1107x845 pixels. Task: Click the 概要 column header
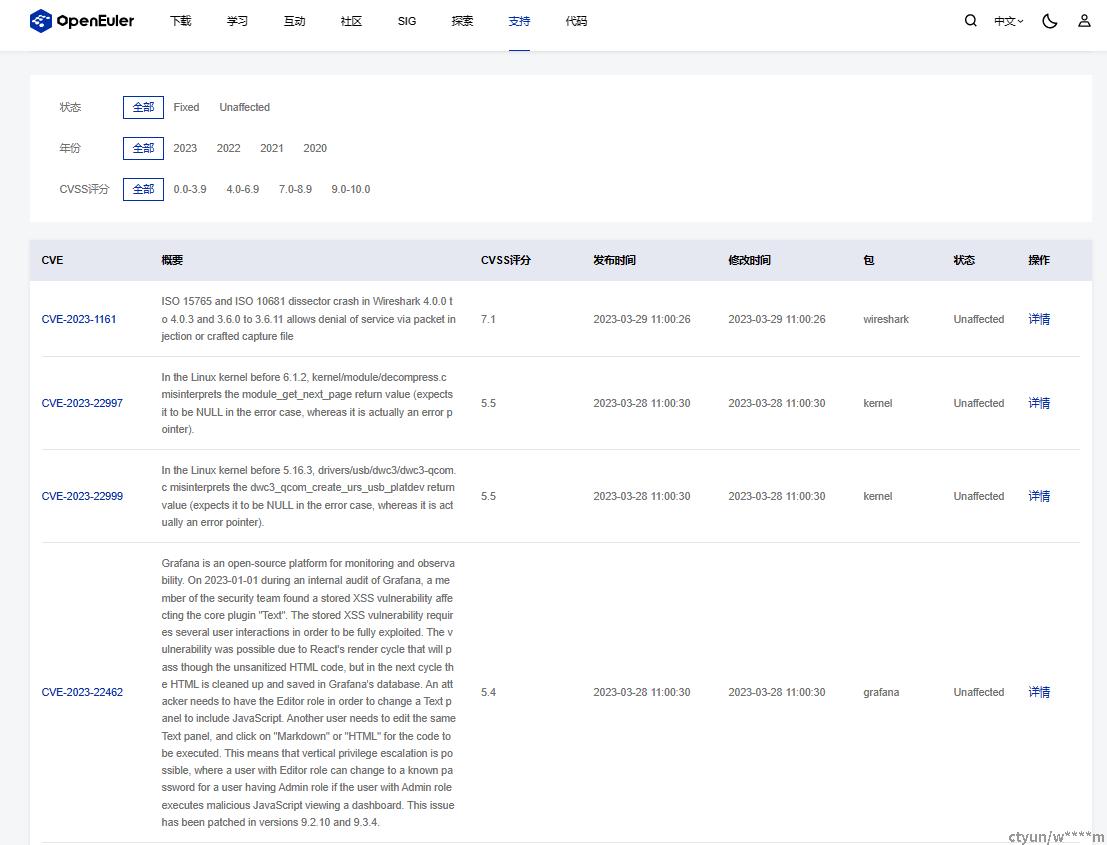point(172,260)
